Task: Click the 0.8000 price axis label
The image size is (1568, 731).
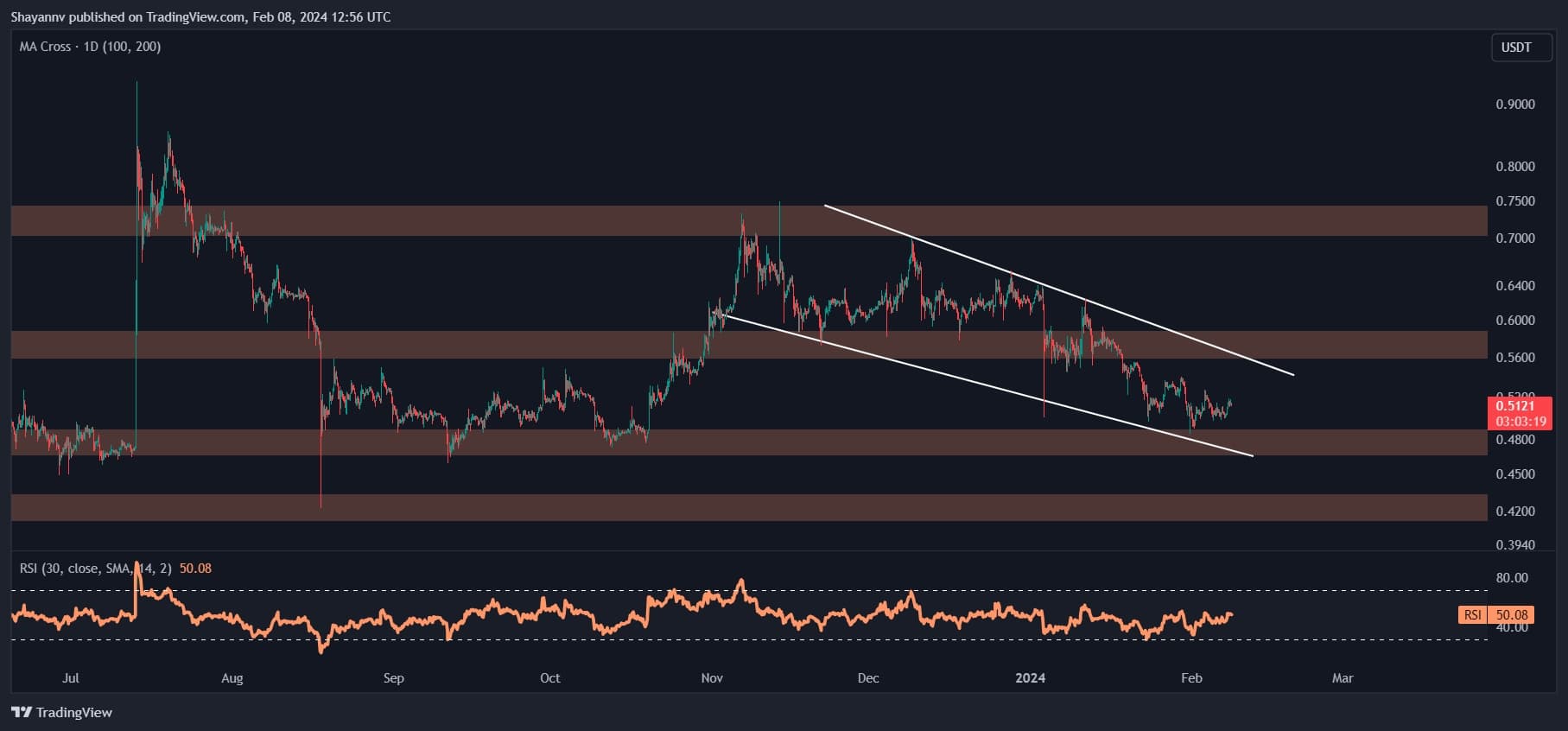Action: [x=1515, y=167]
